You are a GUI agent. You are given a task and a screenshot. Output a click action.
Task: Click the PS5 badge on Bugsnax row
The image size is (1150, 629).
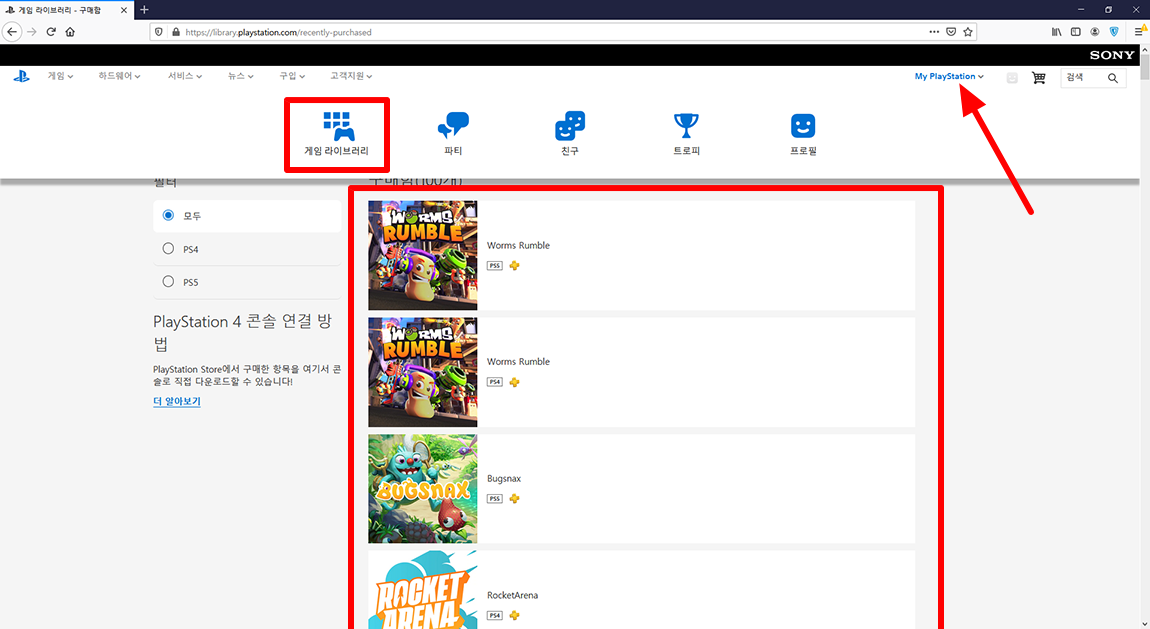pyautogui.click(x=495, y=499)
